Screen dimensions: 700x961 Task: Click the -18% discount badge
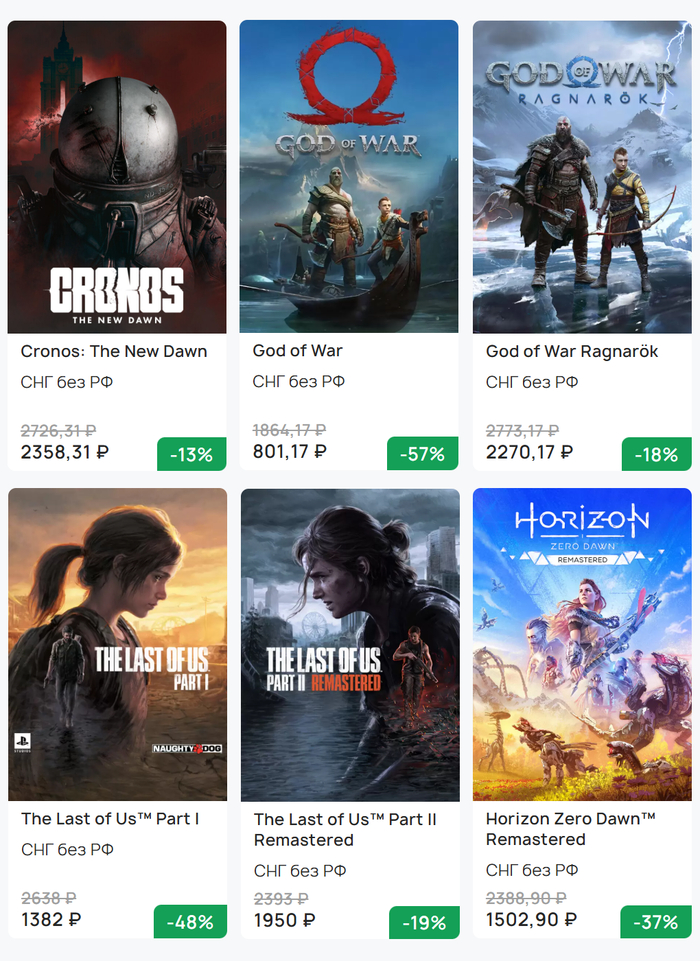656,454
